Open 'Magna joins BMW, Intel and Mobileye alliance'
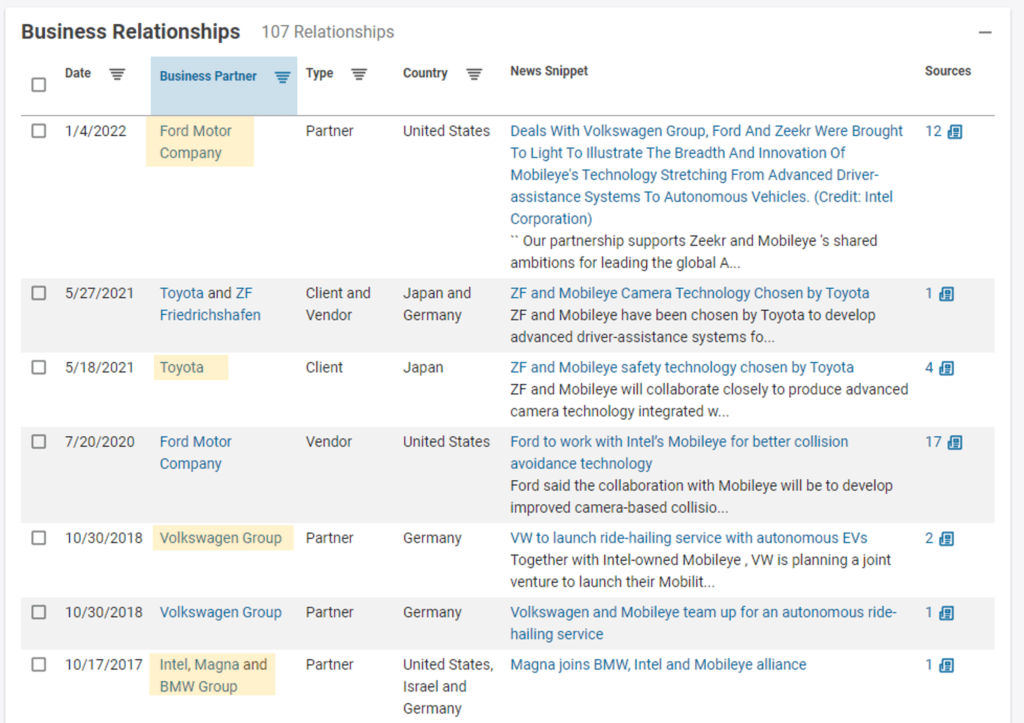This screenshot has height=723, width=1024. (x=658, y=665)
